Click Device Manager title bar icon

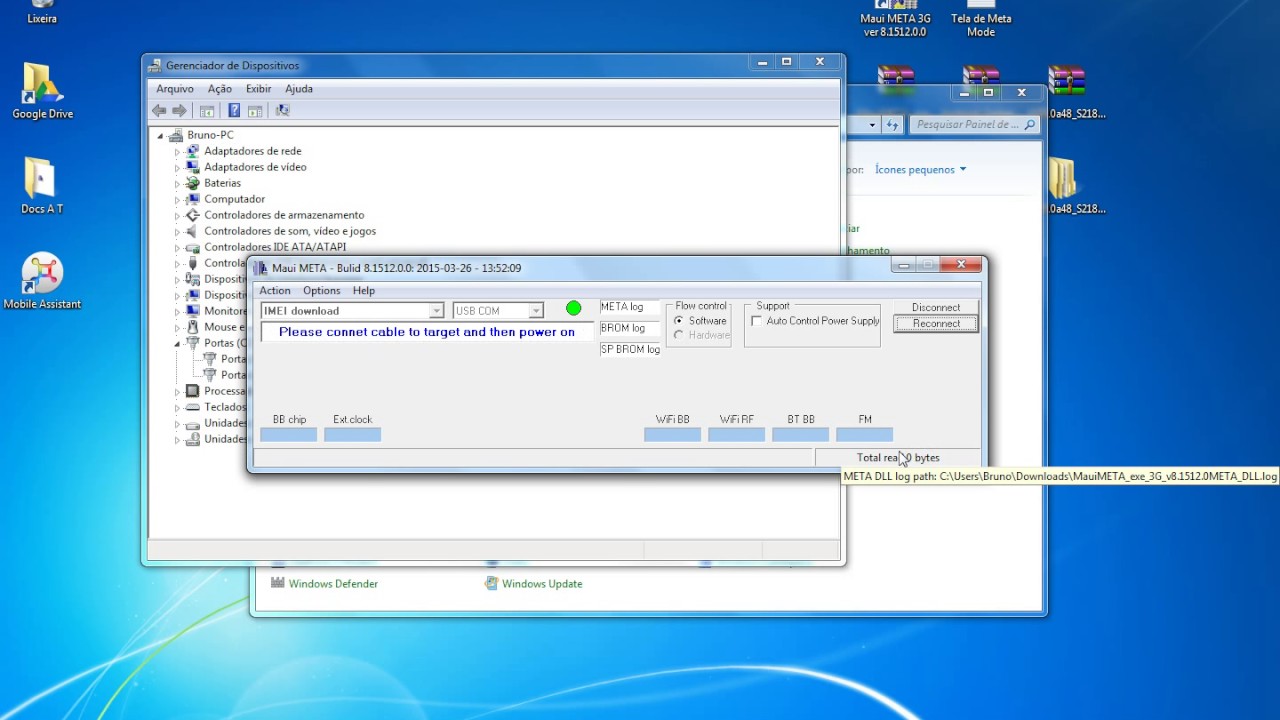(155, 66)
